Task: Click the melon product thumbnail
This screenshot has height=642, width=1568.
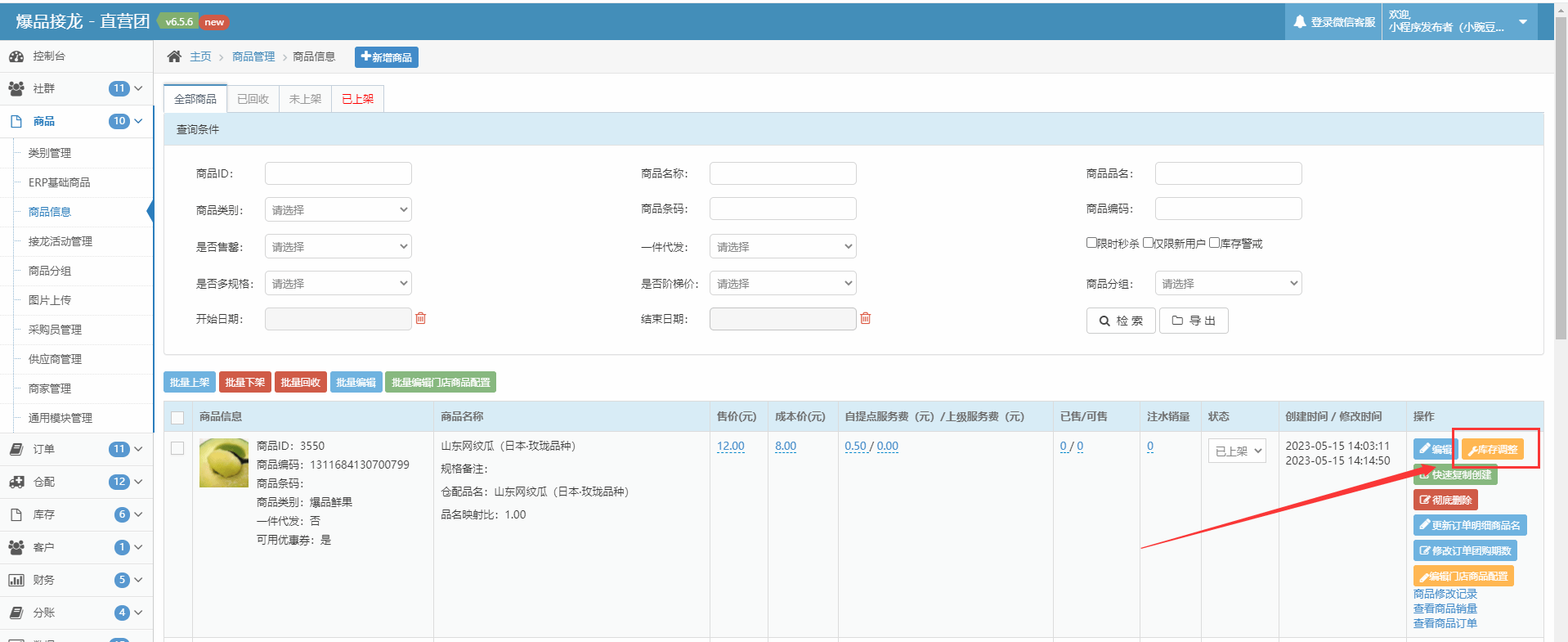Action: pyautogui.click(x=224, y=463)
